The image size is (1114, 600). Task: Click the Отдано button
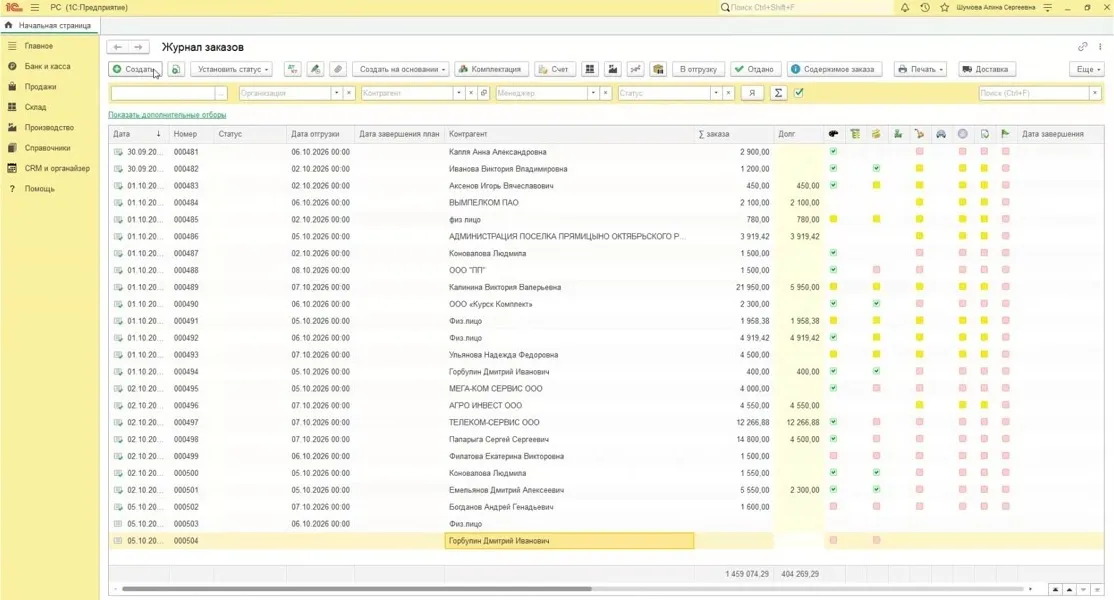[x=755, y=70]
